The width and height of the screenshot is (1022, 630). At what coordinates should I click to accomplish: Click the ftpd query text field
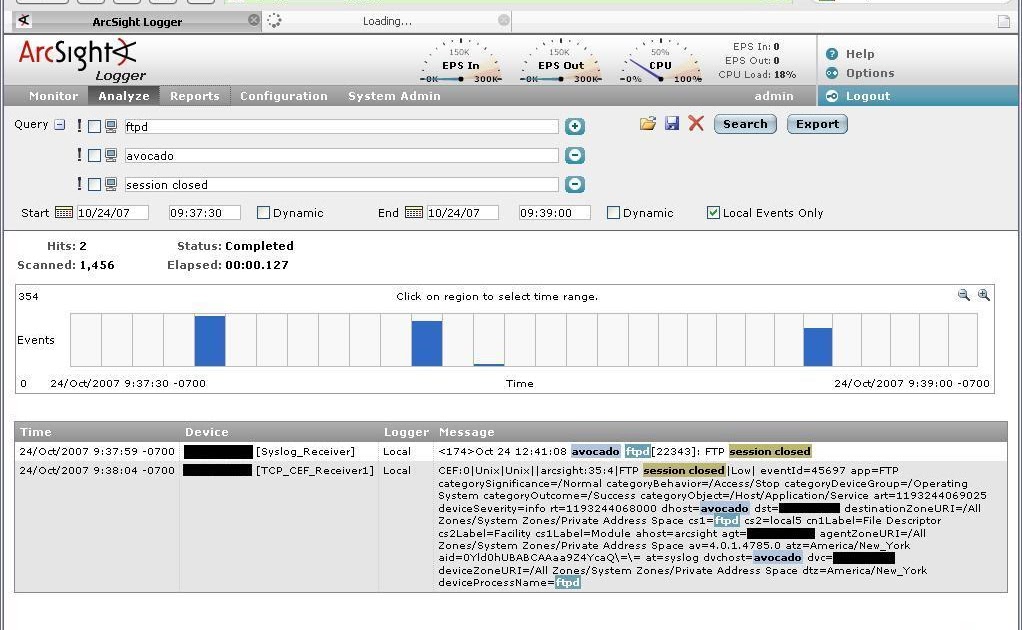(341, 126)
